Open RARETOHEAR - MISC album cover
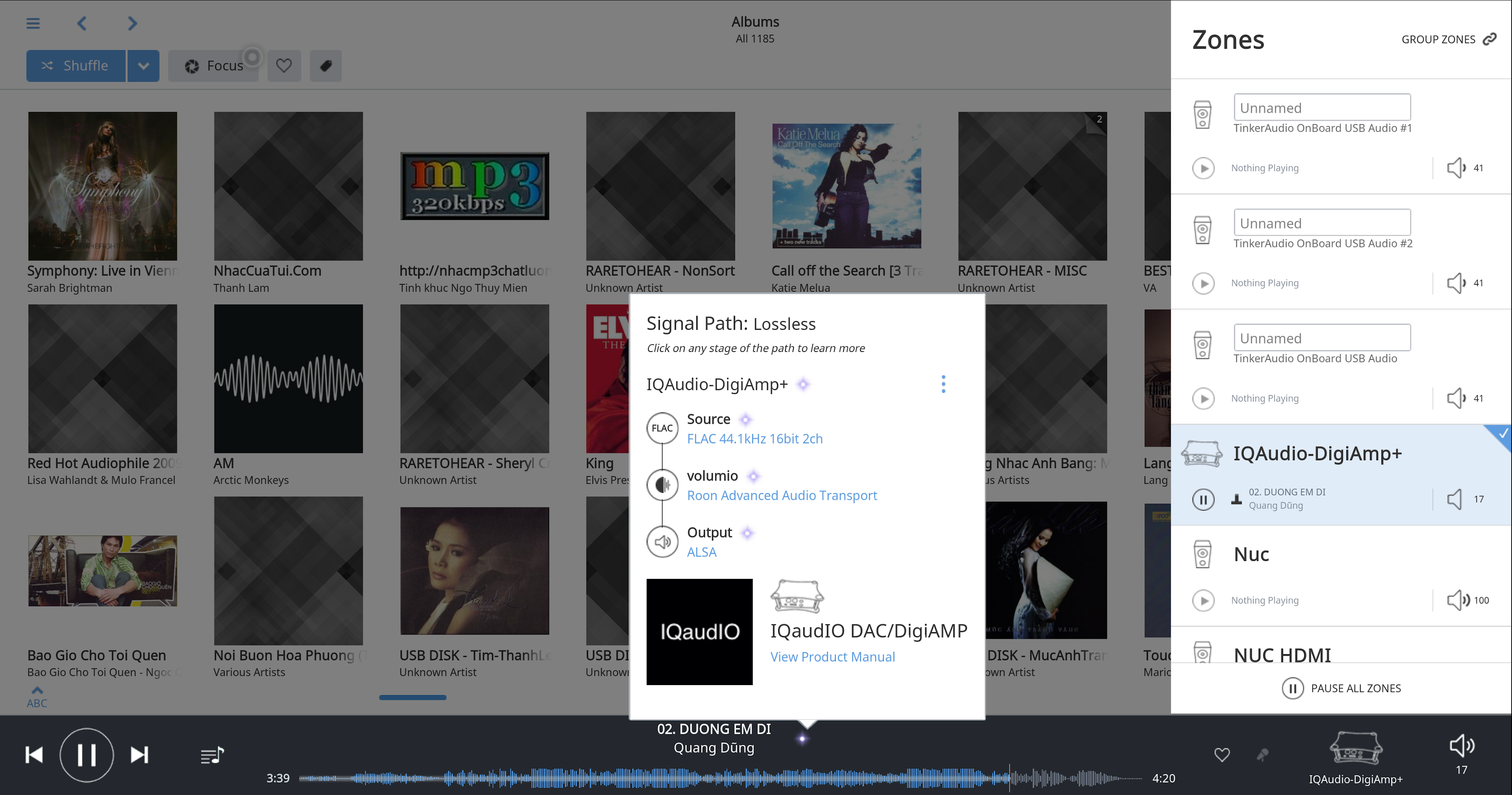 pos(1033,186)
